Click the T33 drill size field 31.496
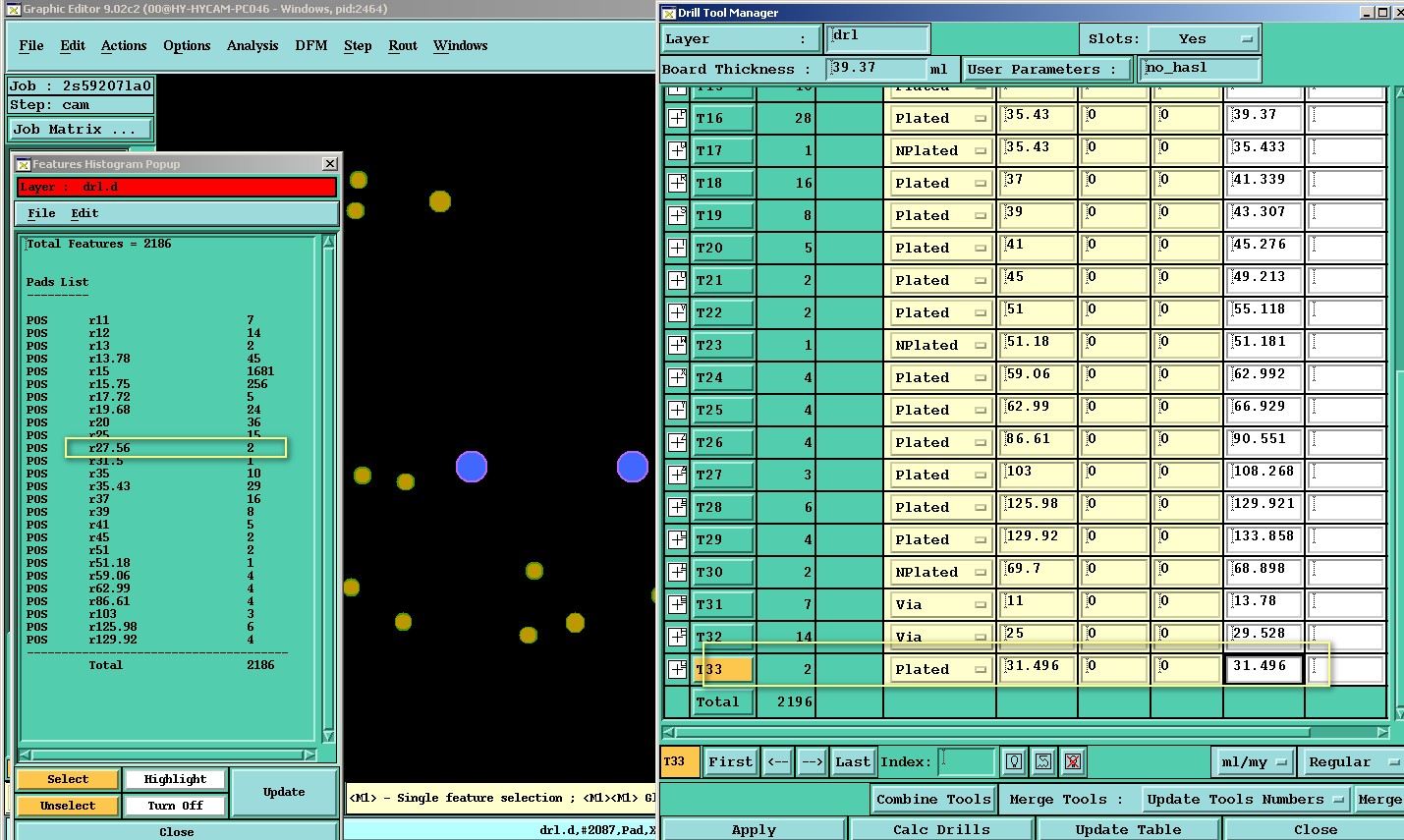 1037,669
